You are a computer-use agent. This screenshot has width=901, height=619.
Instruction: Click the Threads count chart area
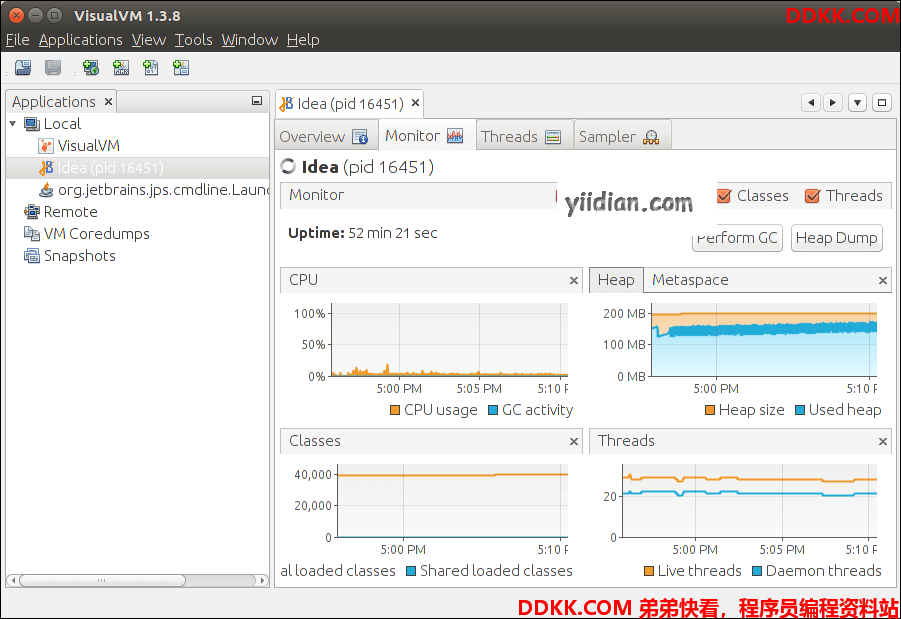750,501
